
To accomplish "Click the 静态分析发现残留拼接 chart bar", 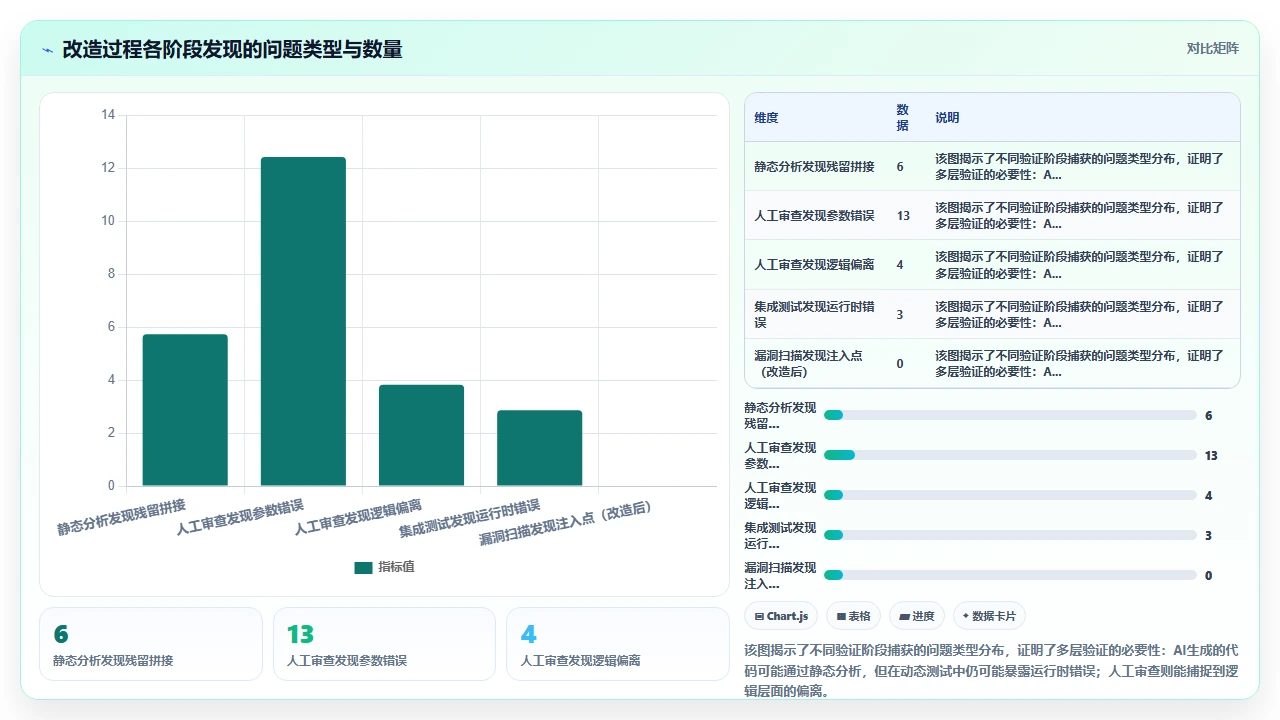I will pyautogui.click(x=185, y=410).
